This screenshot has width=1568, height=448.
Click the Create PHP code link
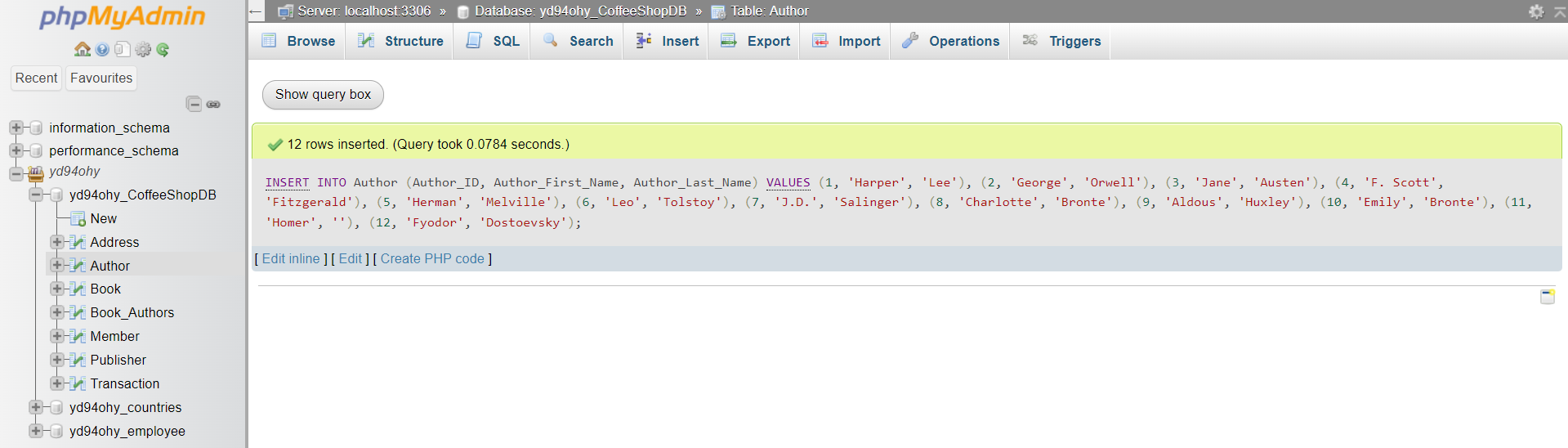[x=432, y=259]
